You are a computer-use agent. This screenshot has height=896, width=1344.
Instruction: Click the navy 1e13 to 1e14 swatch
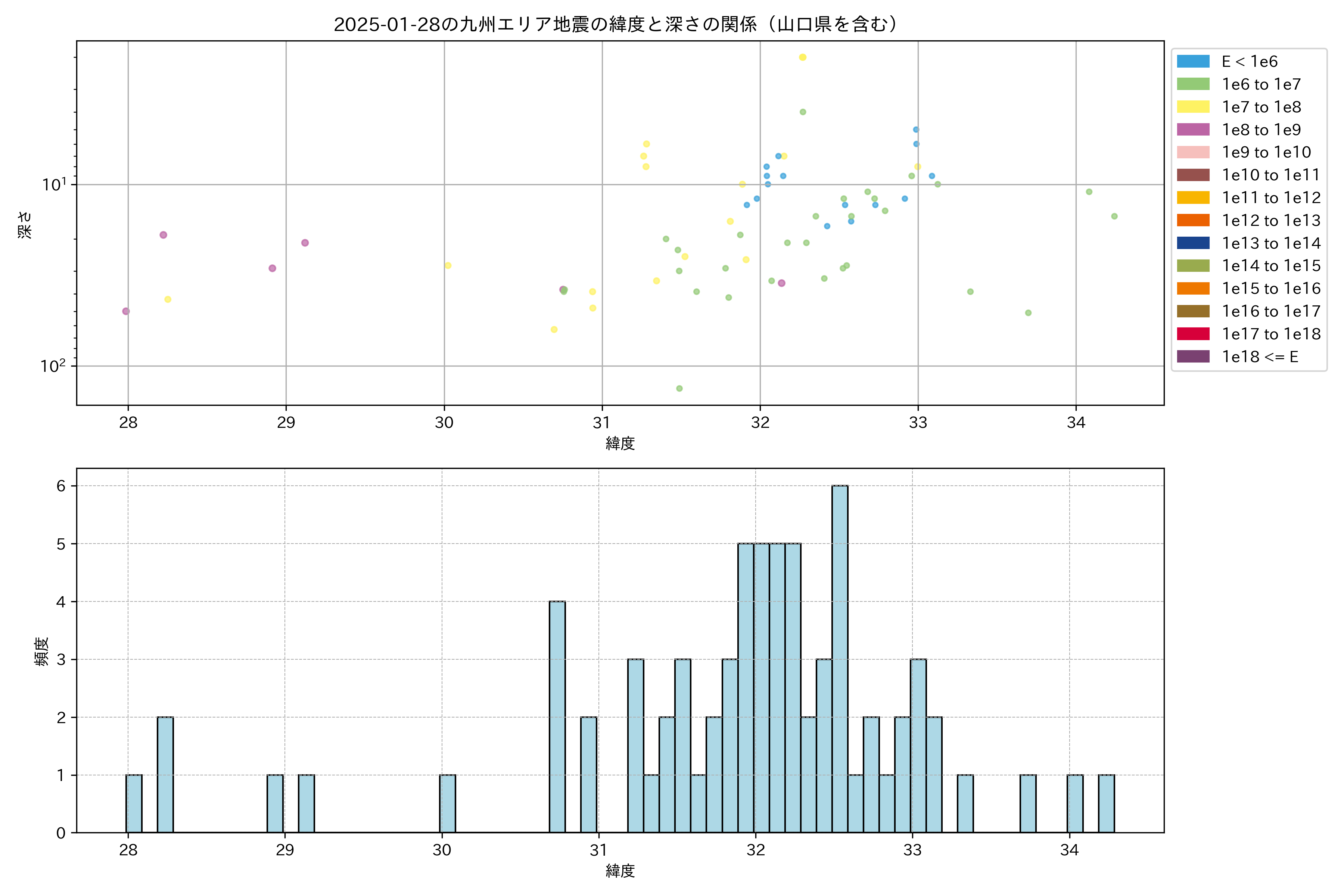click(x=1192, y=243)
